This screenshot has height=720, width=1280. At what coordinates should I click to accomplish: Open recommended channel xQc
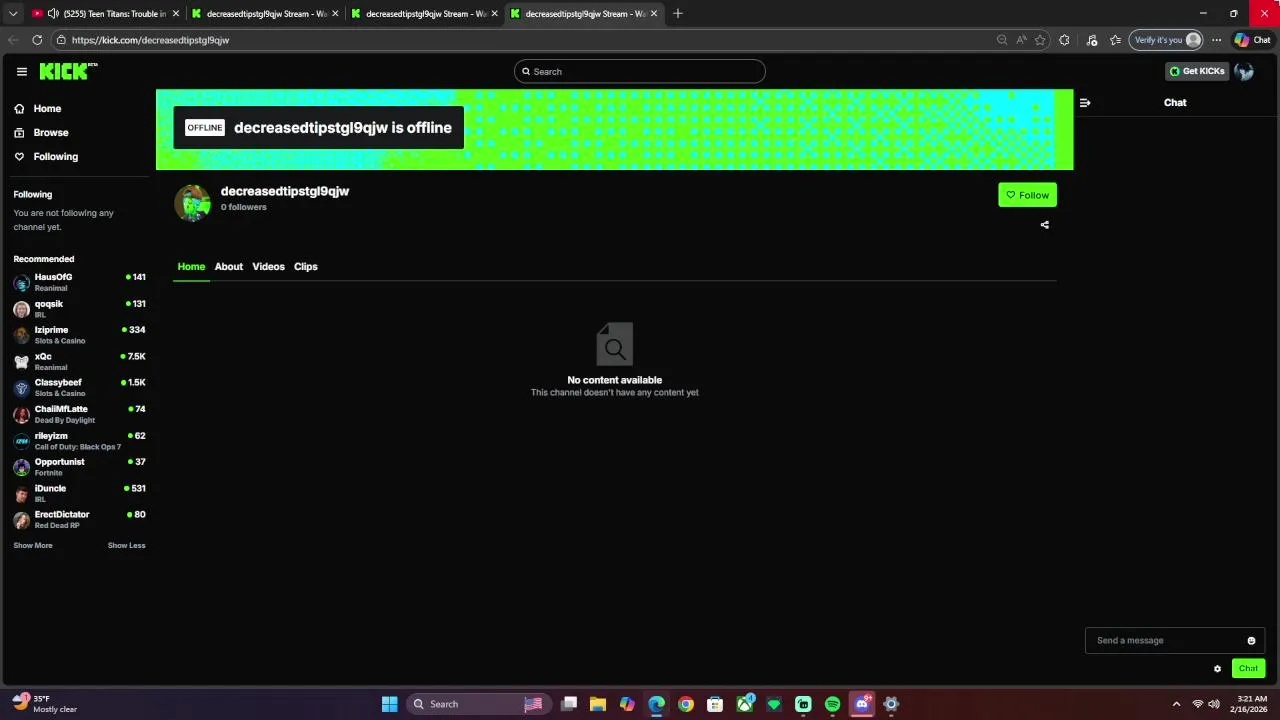pyautogui.click(x=79, y=362)
